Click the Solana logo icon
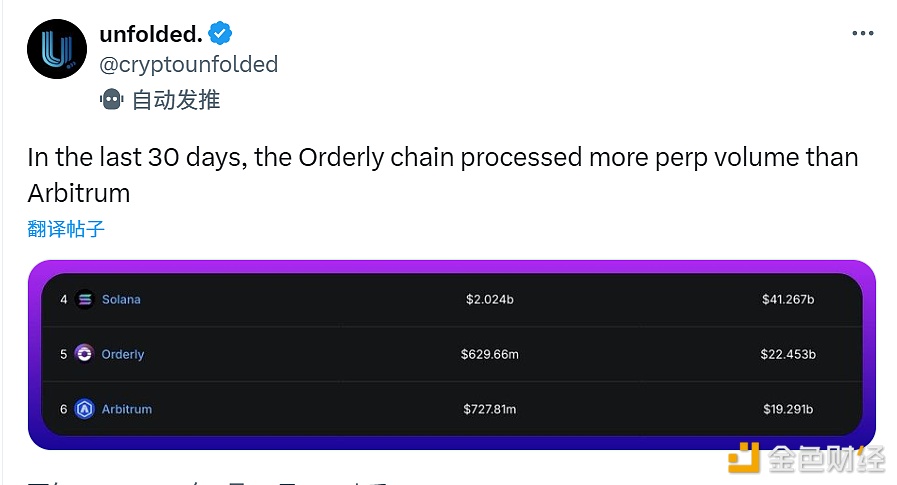The width and height of the screenshot is (897, 485). pos(84,299)
